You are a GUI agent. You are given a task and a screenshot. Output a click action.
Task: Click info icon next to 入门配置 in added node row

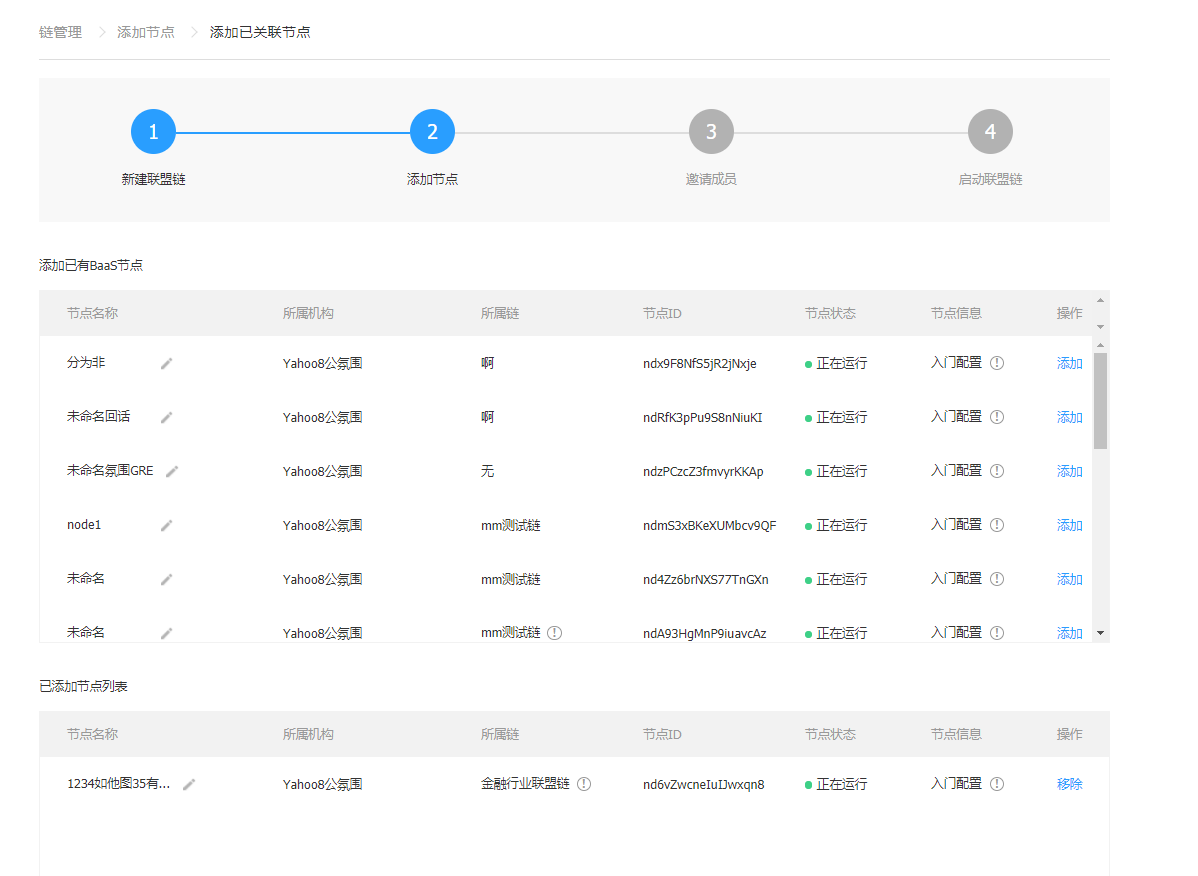[x=997, y=785]
